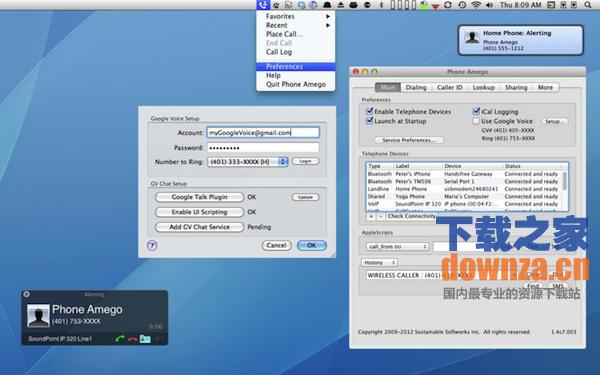Select Preferences in the menu

pos(295,67)
